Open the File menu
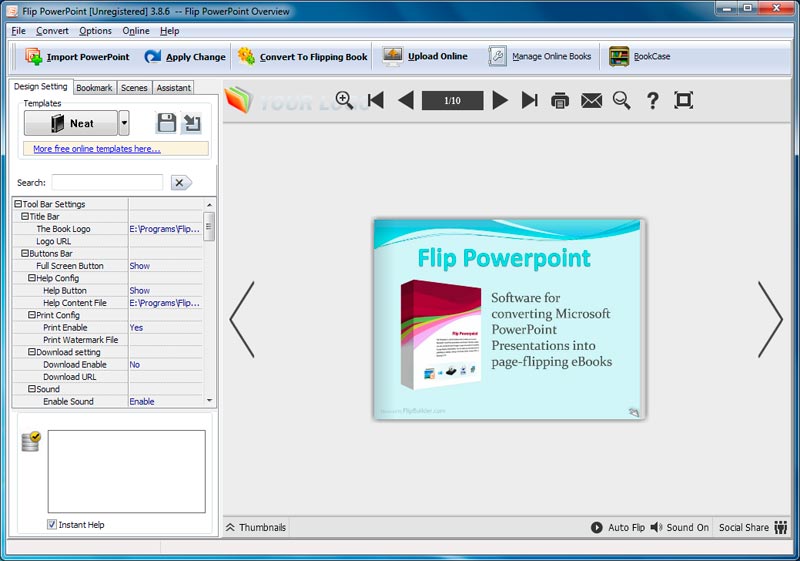Screen dimensions: 800x561 click(18, 31)
